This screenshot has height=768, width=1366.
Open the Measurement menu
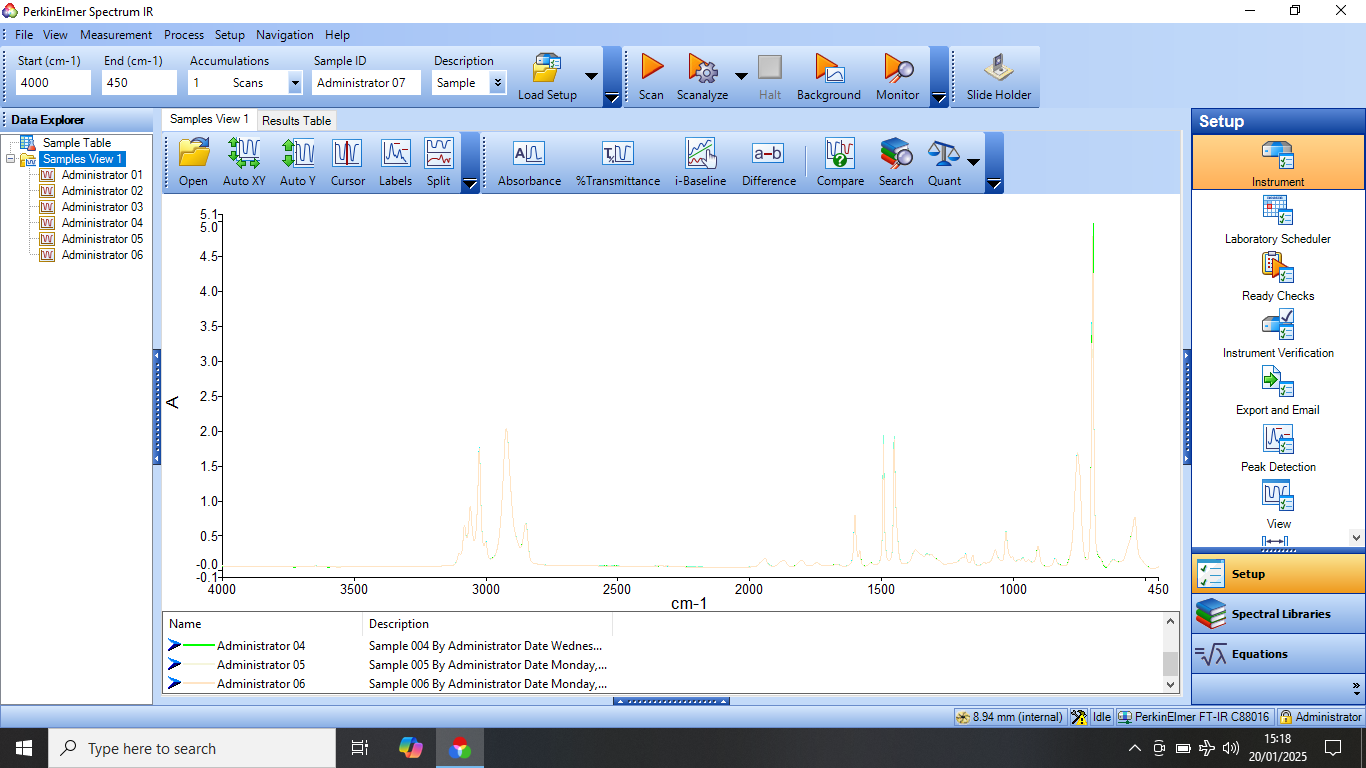click(116, 34)
